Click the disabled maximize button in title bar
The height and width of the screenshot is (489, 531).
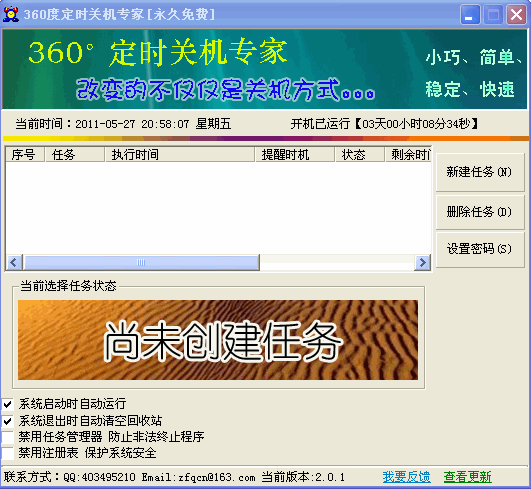tap(493, 15)
